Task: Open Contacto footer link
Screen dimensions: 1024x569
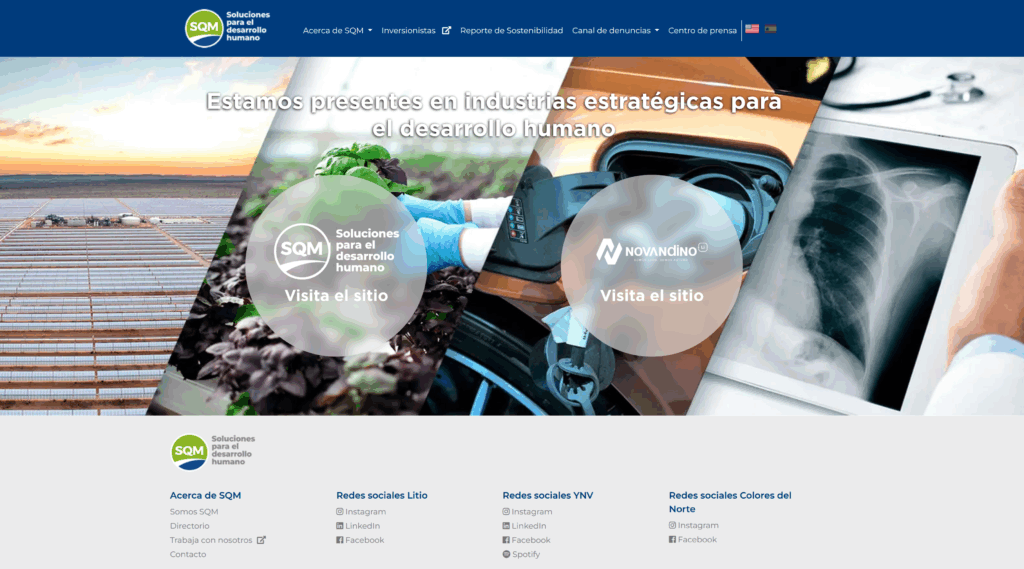Action: (187, 554)
